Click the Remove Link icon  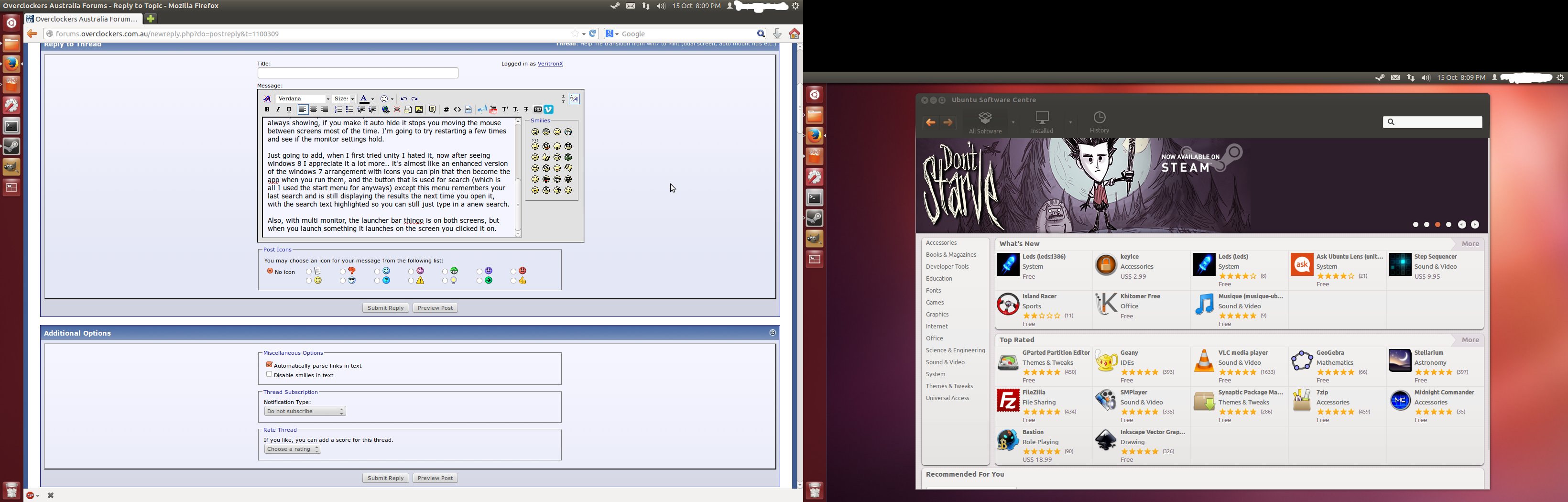(397, 109)
